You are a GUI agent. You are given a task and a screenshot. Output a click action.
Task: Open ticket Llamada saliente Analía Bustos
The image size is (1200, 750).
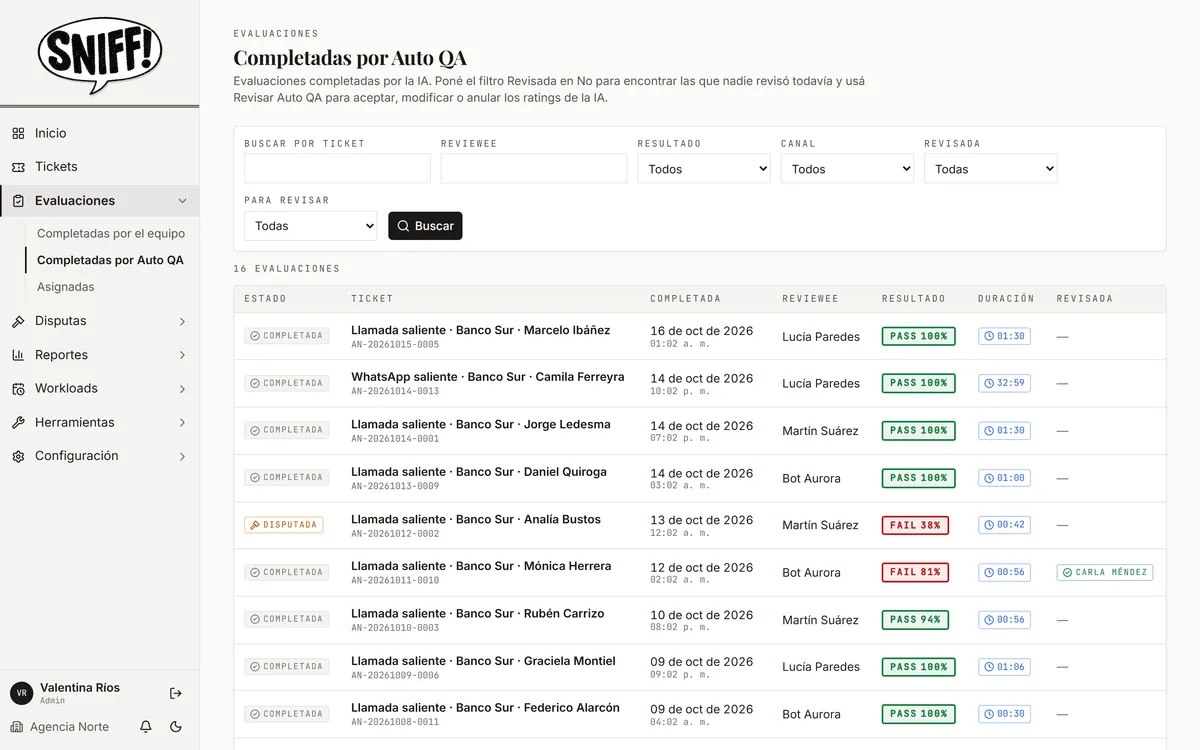click(x=476, y=519)
